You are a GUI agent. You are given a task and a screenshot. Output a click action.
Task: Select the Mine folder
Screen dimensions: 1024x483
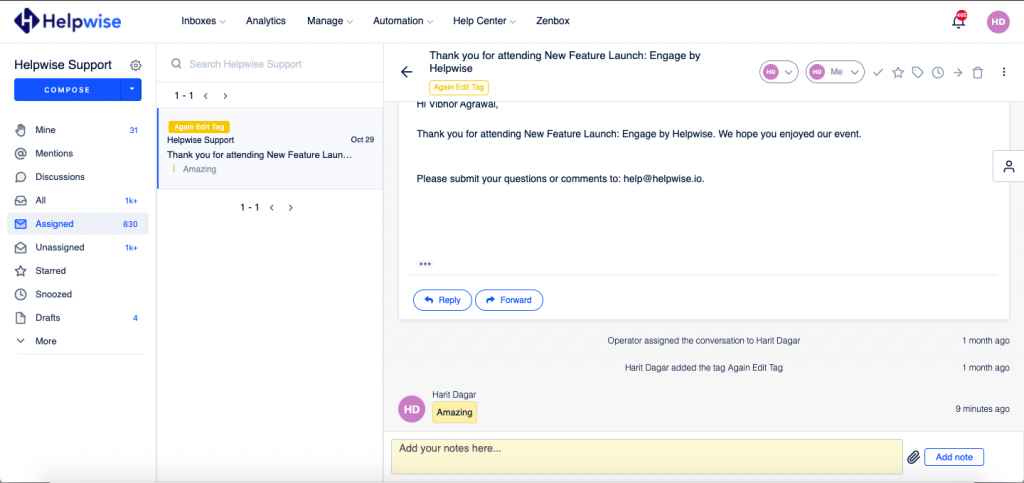pos(78,130)
